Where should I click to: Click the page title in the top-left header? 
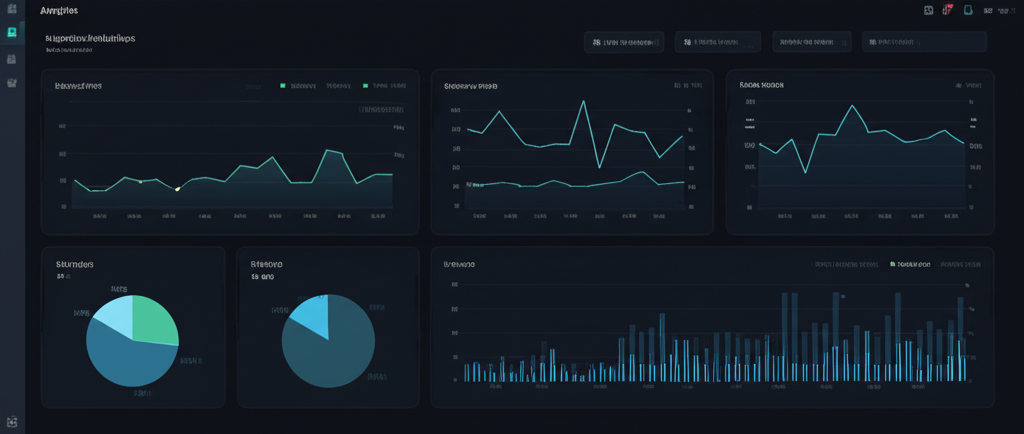[x=60, y=10]
